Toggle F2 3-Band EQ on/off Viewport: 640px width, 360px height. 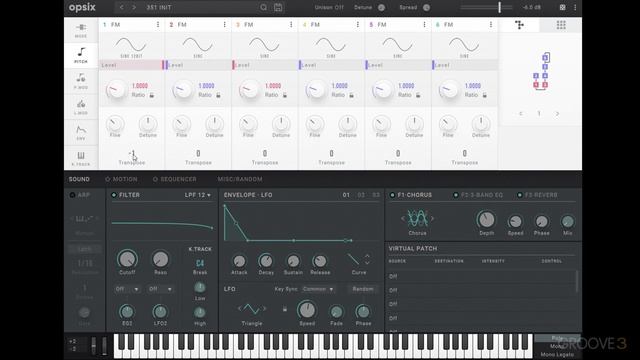coord(456,195)
